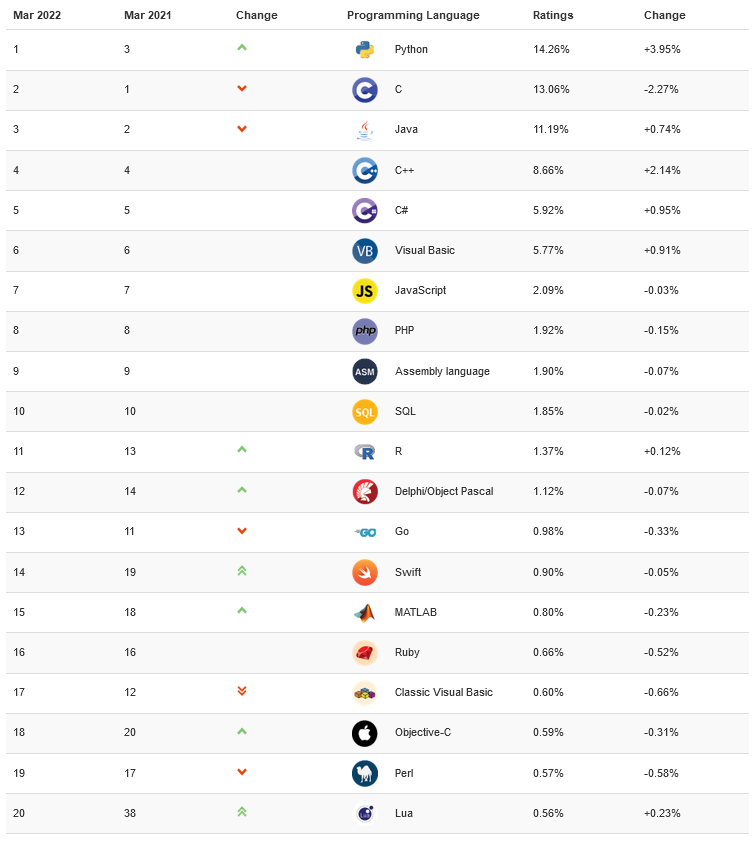This screenshot has width=756, height=848.
Task: Click the green up arrow in Python row
Action: tap(242, 48)
